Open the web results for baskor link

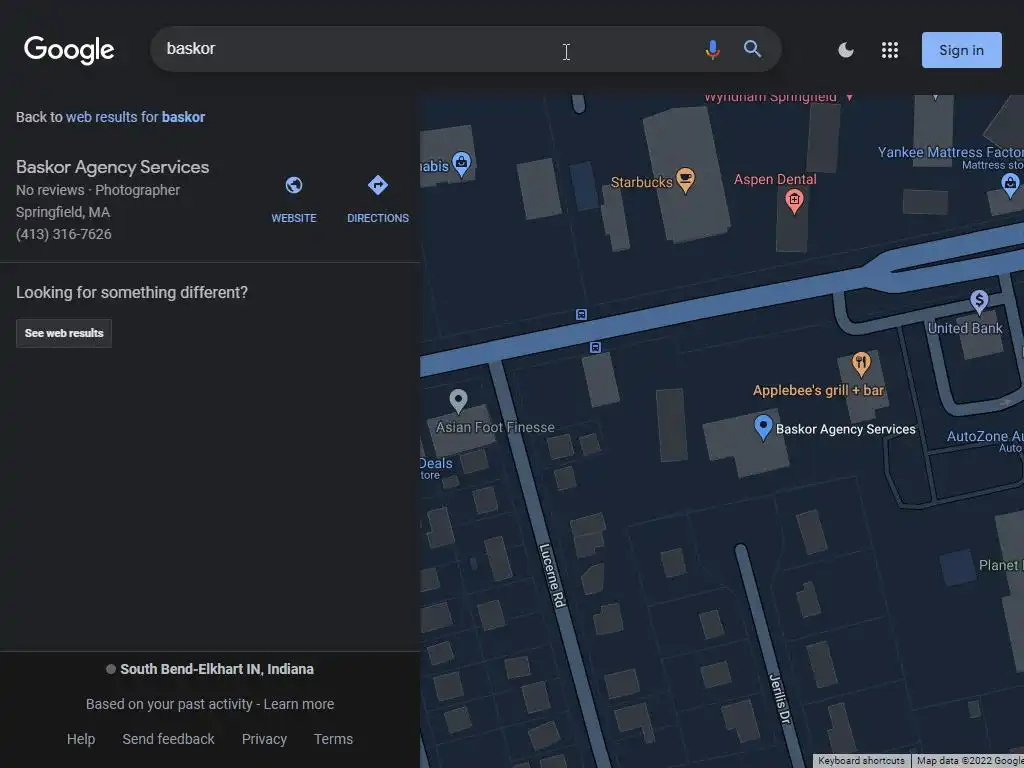point(135,117)
